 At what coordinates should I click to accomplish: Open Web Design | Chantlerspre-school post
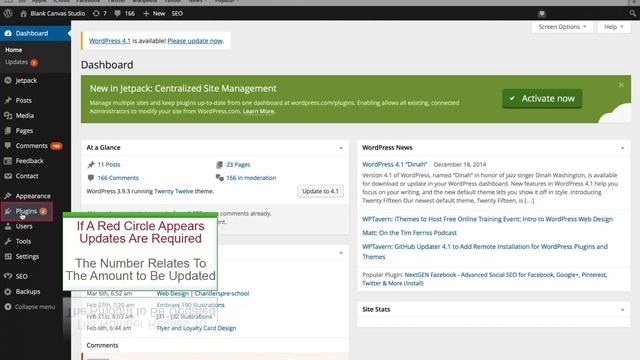pos(203,293)
